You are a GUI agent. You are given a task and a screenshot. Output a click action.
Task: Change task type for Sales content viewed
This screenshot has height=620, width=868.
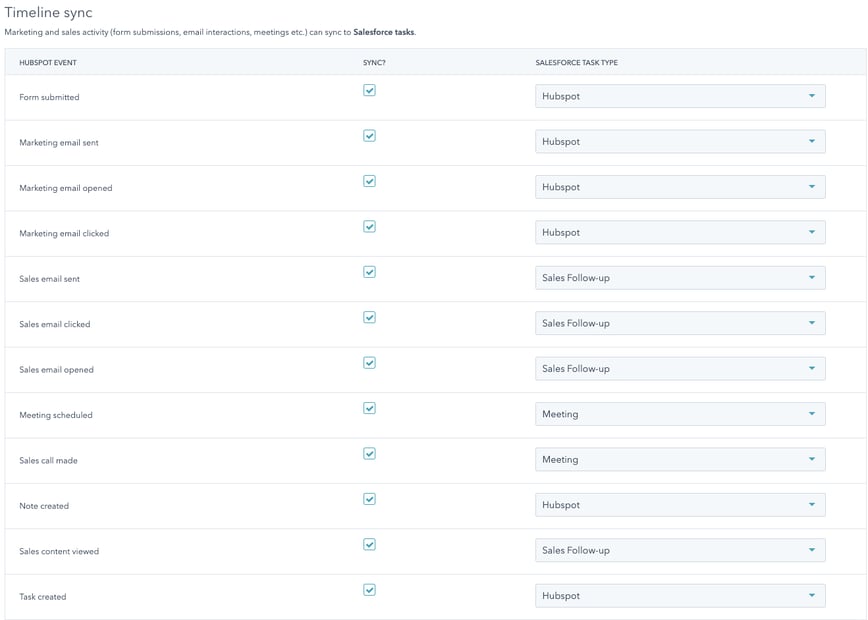[680, 550]
